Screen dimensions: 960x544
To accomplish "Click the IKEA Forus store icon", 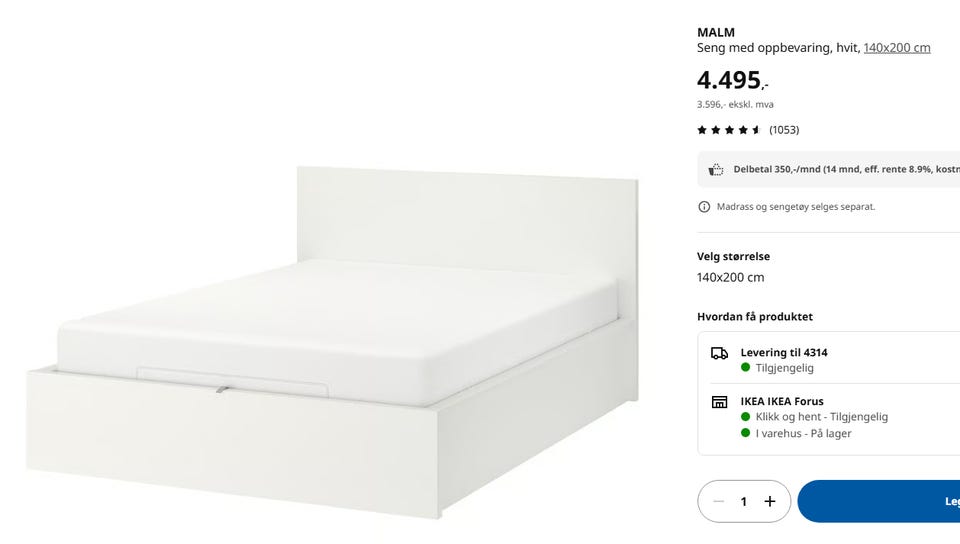I will [x=719, y=402].
